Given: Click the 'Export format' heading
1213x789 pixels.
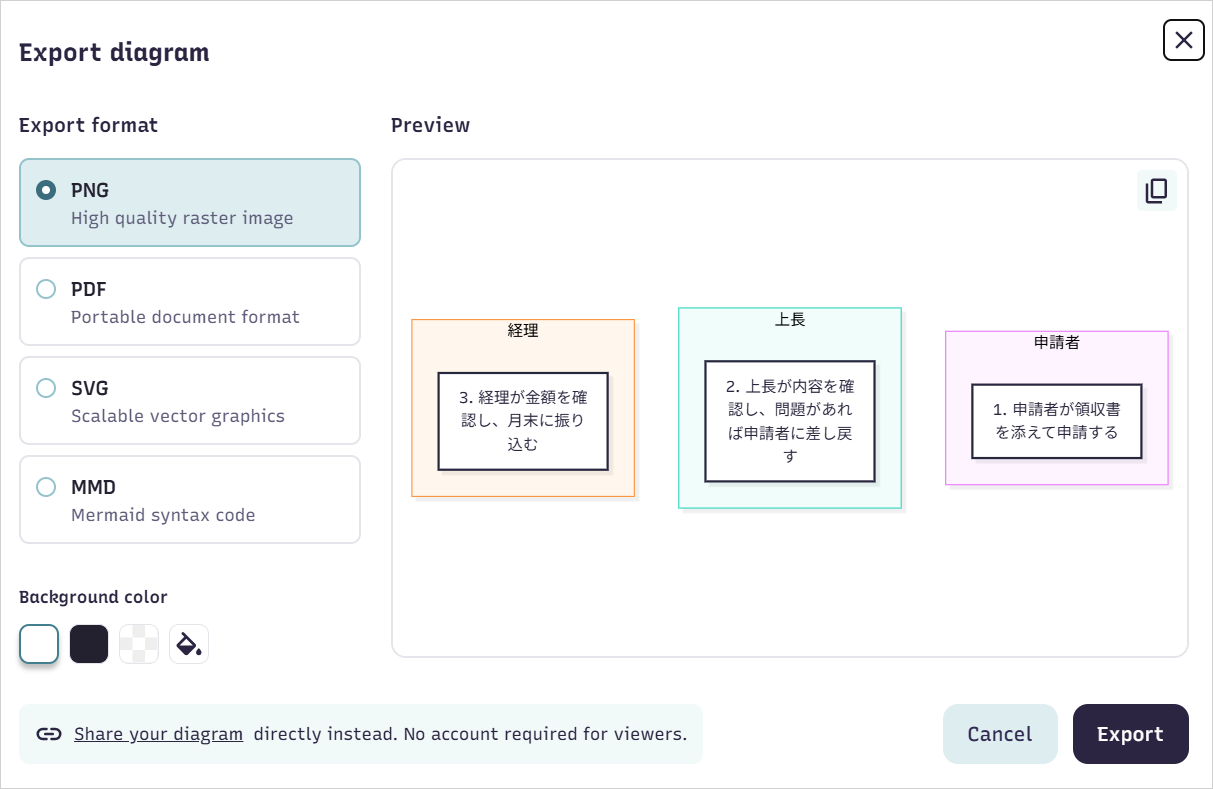Looking at the screenshot, I should pos(89,125).
